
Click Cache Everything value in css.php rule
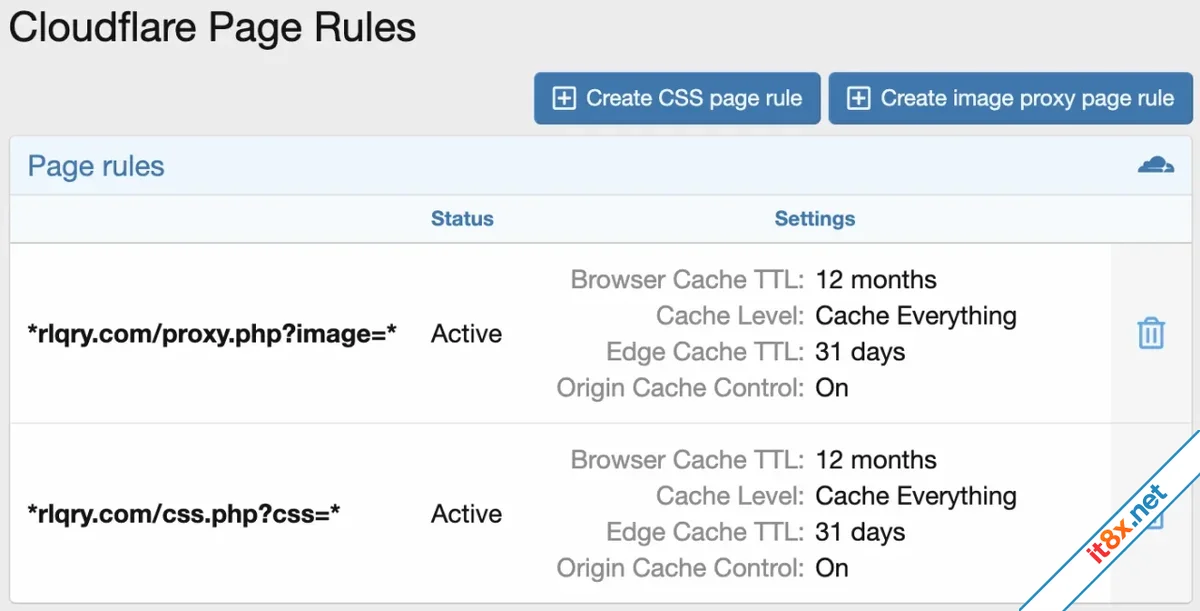916,496
